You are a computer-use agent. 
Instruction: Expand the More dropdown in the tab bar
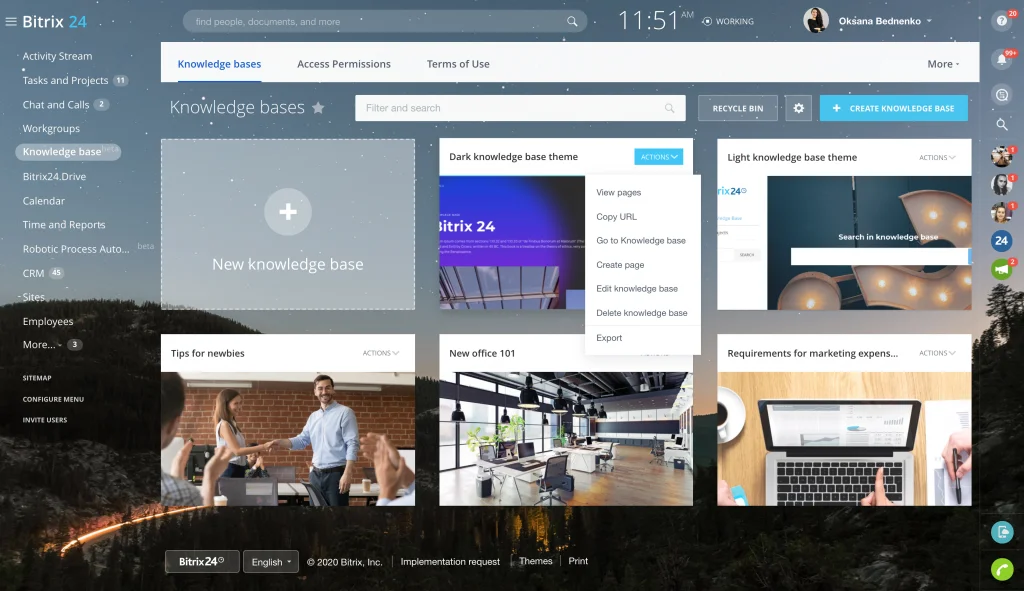(x=943, y=64)
